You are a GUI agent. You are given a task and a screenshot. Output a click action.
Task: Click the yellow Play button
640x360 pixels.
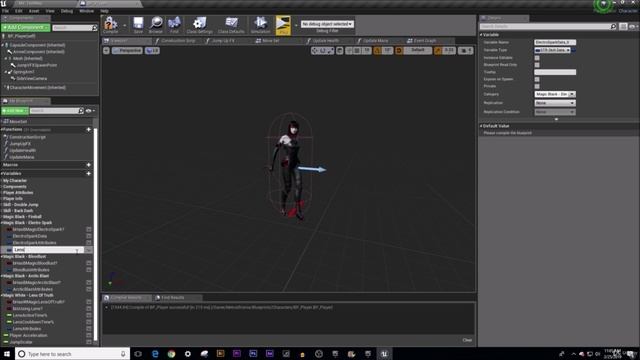click(283, 25)
